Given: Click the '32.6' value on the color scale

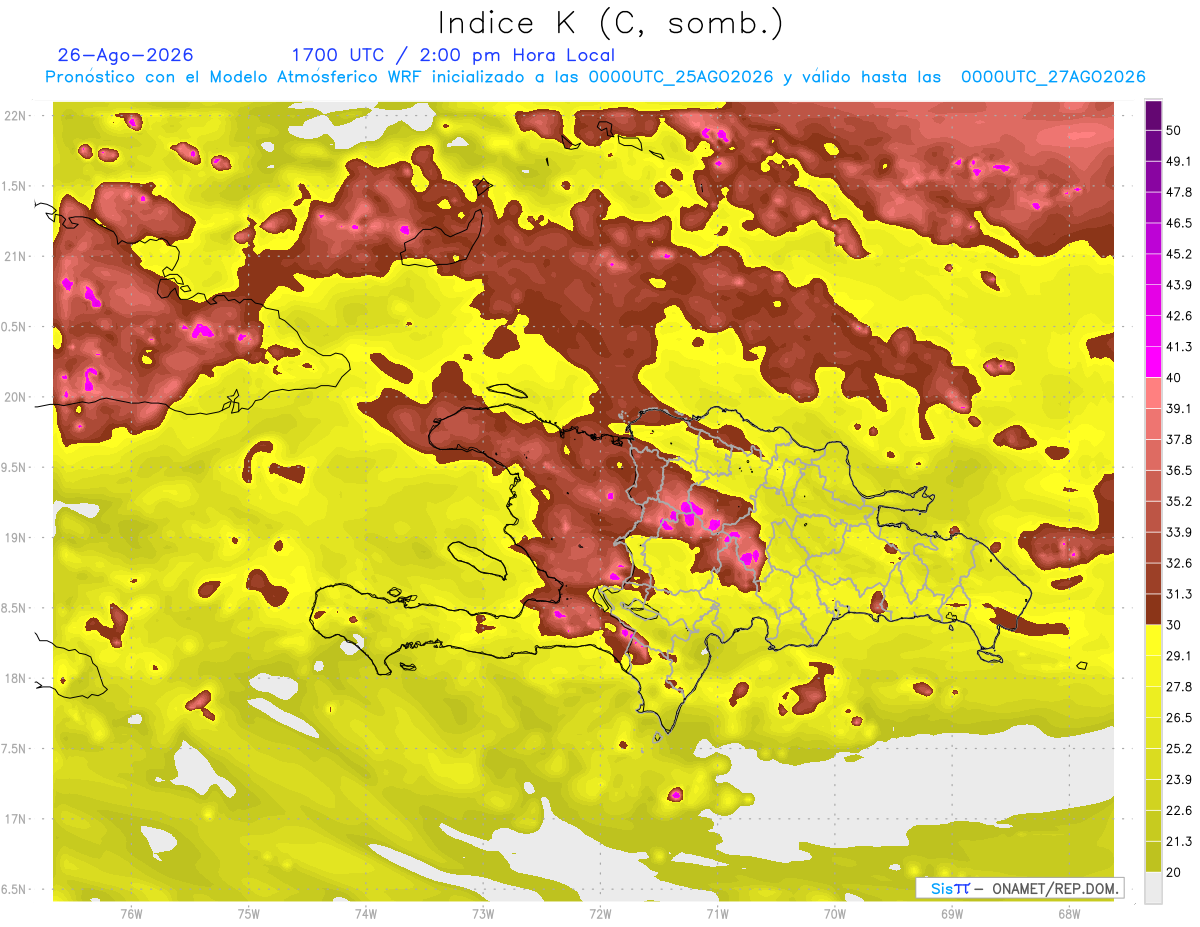Looking at the screenshot, I should 1178,563.
